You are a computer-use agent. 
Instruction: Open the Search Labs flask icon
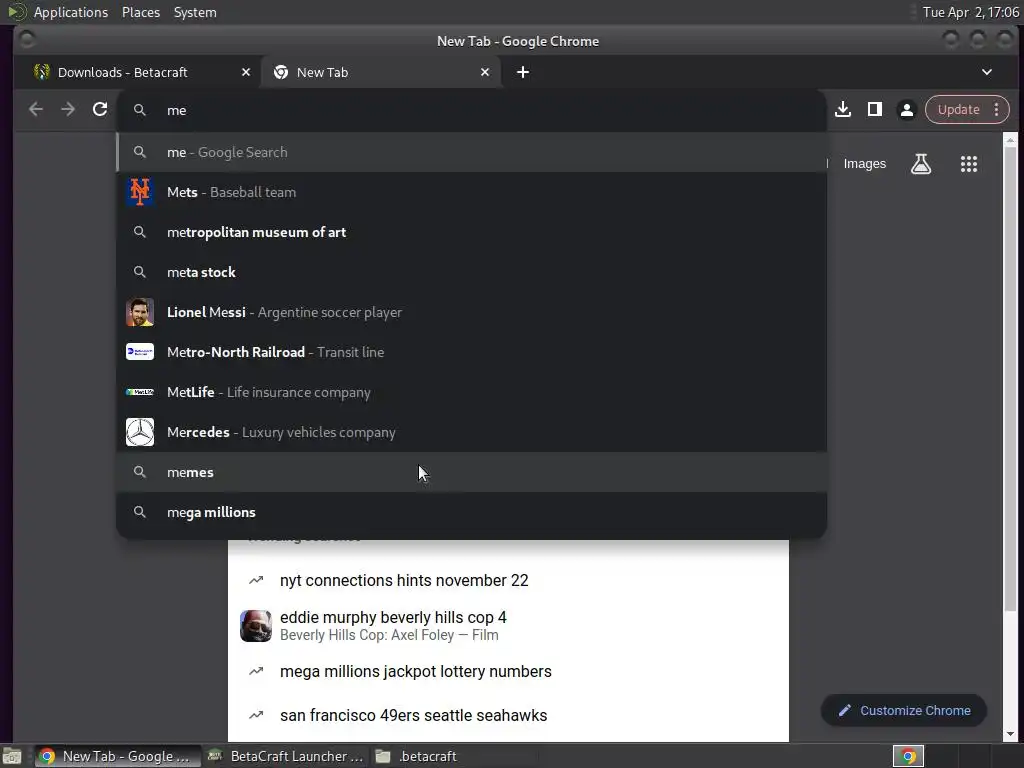point(921,163)
